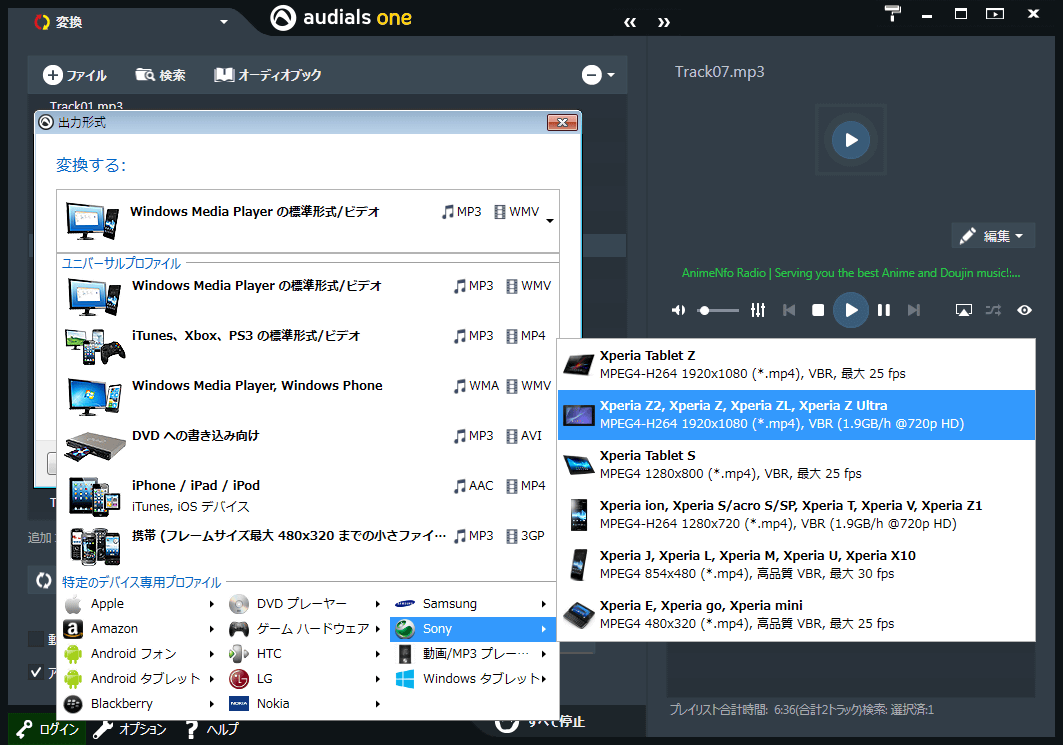1063x745 pixels.
Task: Click the screen output icon
Action: pos(963,310)
